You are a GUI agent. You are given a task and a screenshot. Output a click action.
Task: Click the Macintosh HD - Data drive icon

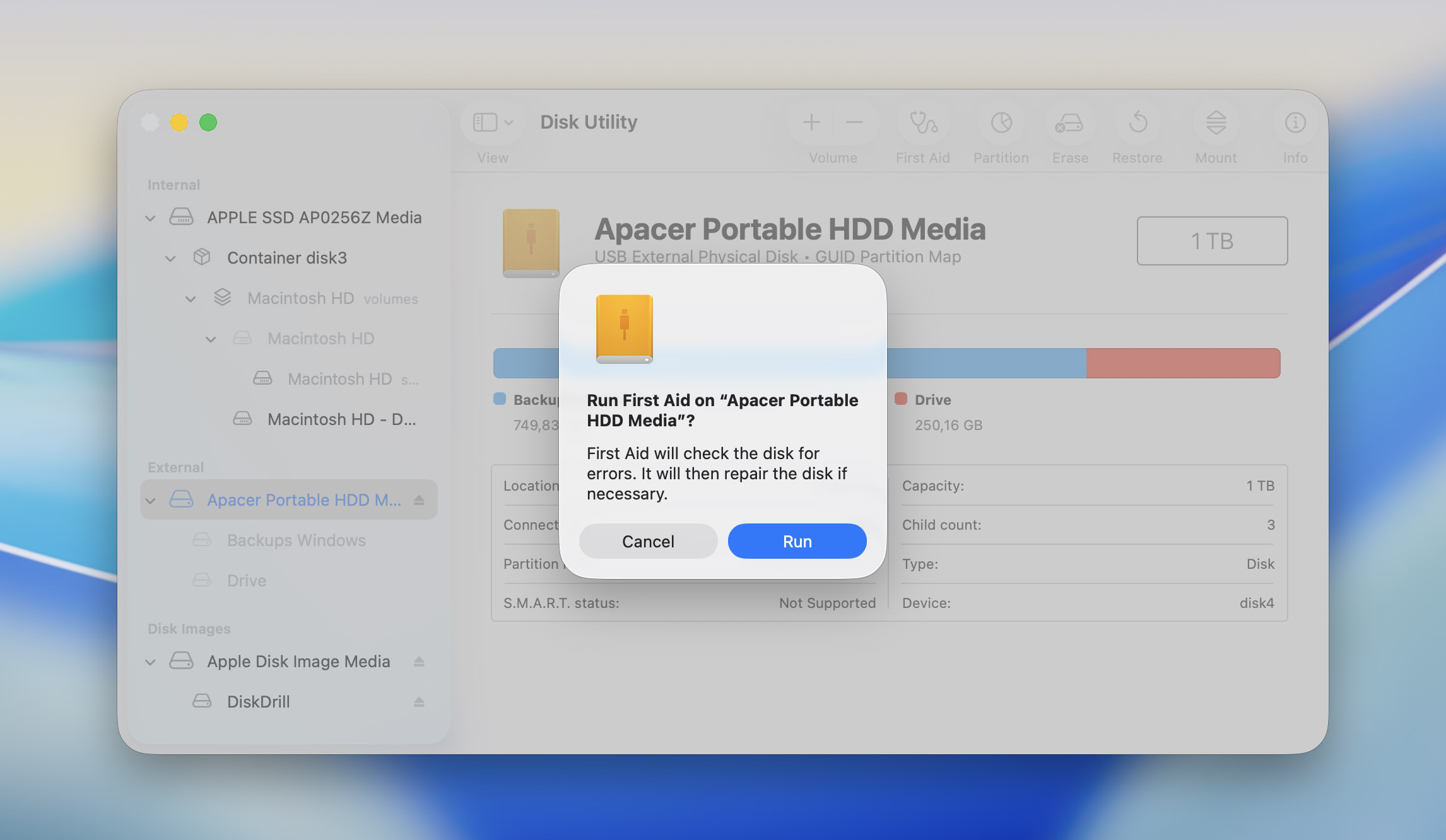(x=242, y=419)
